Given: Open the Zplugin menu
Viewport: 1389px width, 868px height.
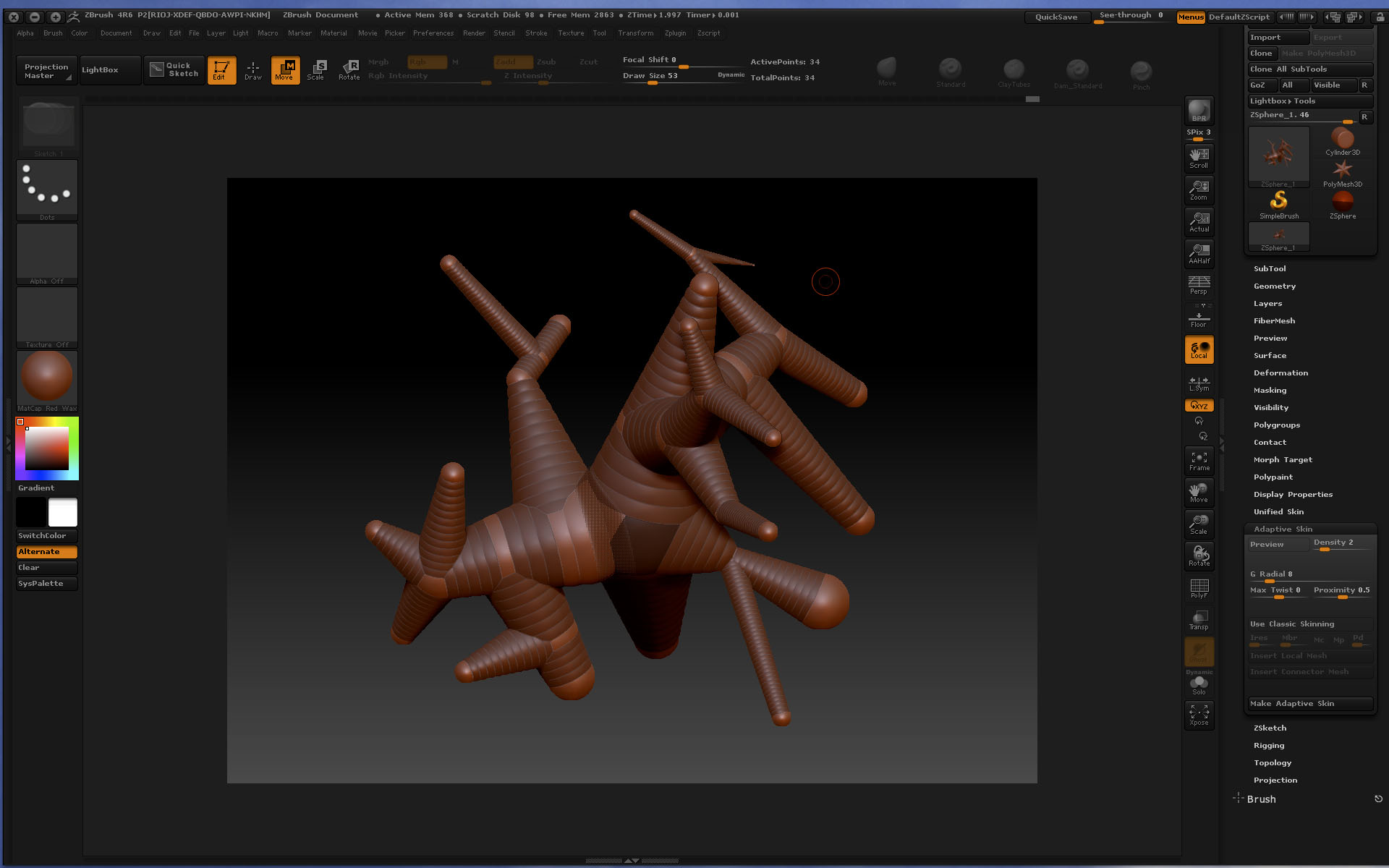Looking at the screenshot, I should pos(675,33).
